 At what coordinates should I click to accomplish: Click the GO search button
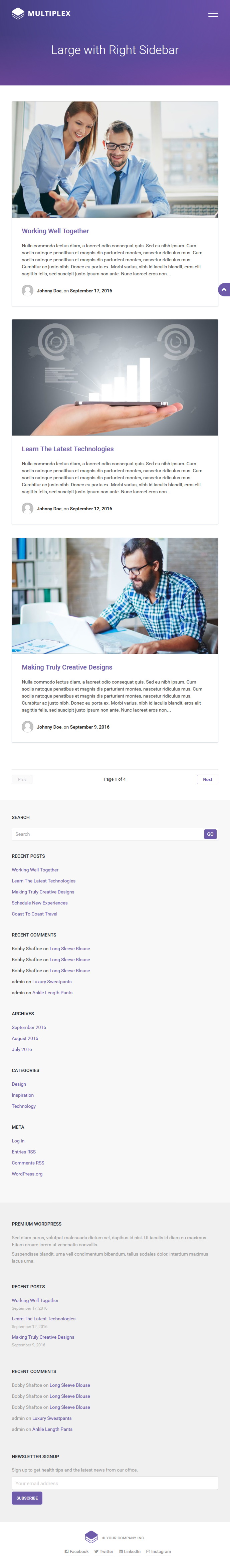211,834
